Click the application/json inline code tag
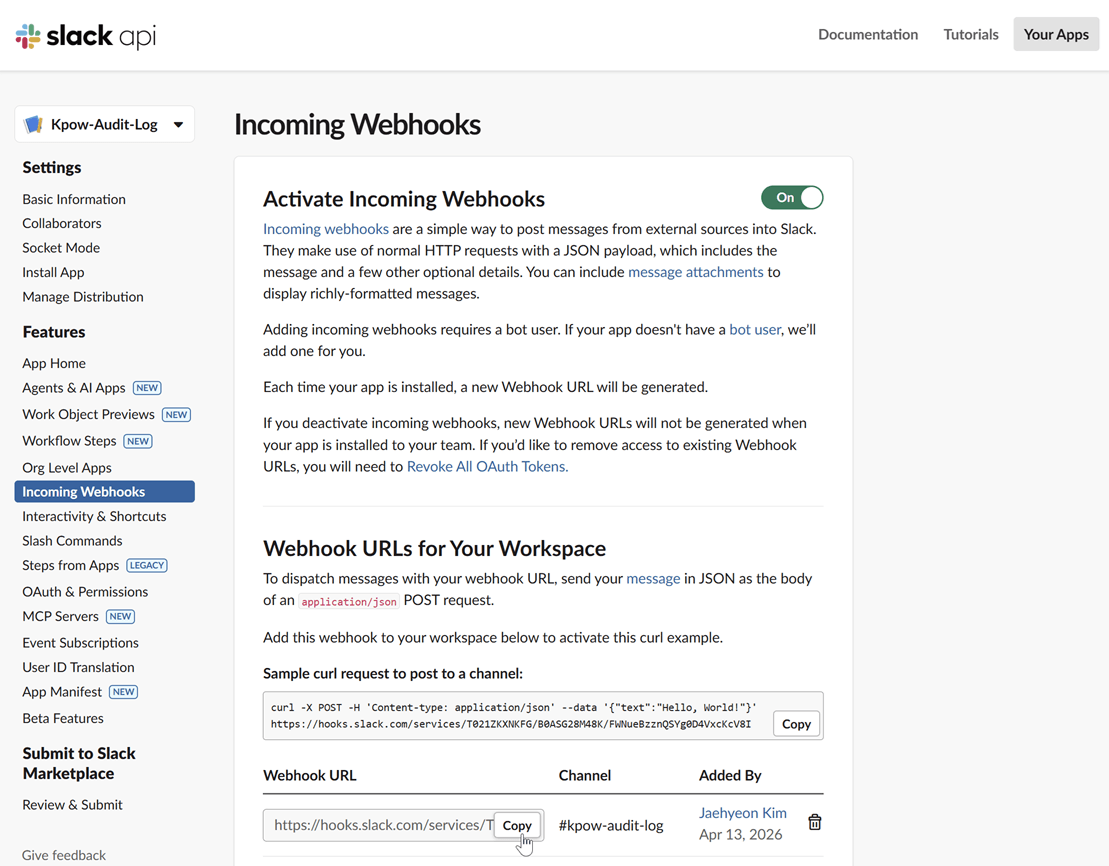This screenshot has width=1109, height=866. (349, 601)
